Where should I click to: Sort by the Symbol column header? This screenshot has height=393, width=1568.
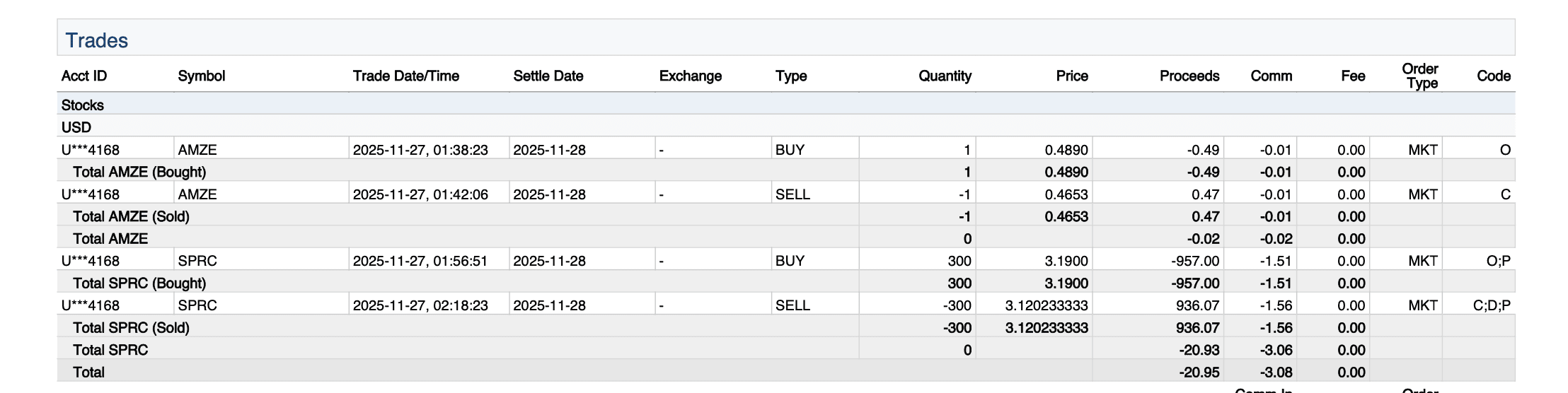(202, 76)
